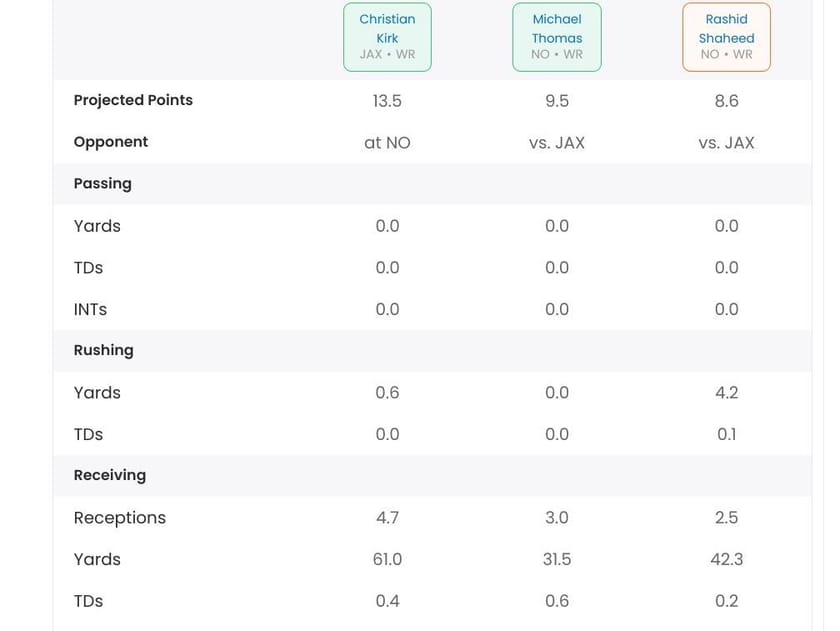Image resolution: width=840 pixels, height=631 pixels.
Task: Click the Passing section header
Action: (x=103, y=183)
